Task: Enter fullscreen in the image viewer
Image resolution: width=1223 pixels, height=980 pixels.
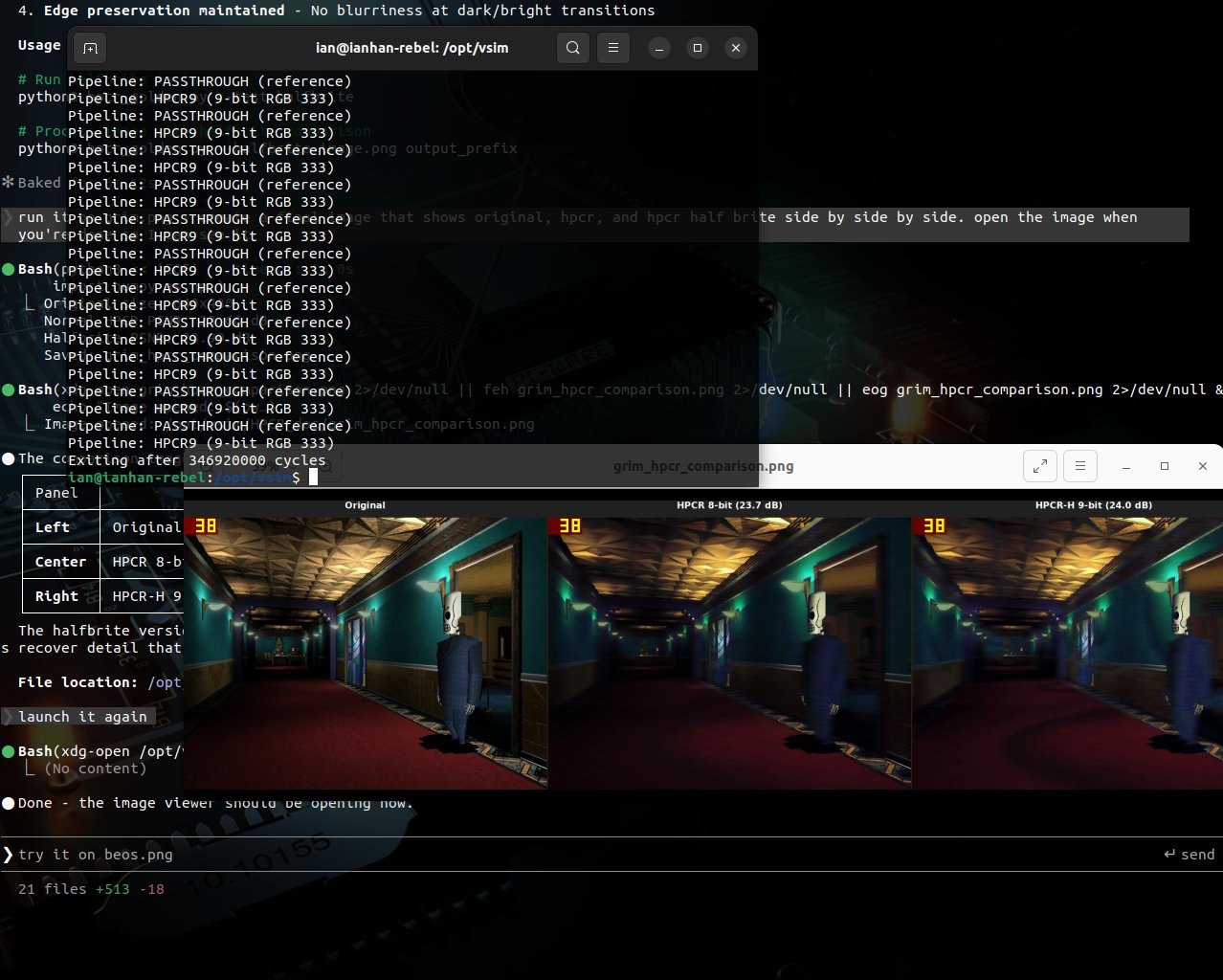Action: coord(1039,466)
